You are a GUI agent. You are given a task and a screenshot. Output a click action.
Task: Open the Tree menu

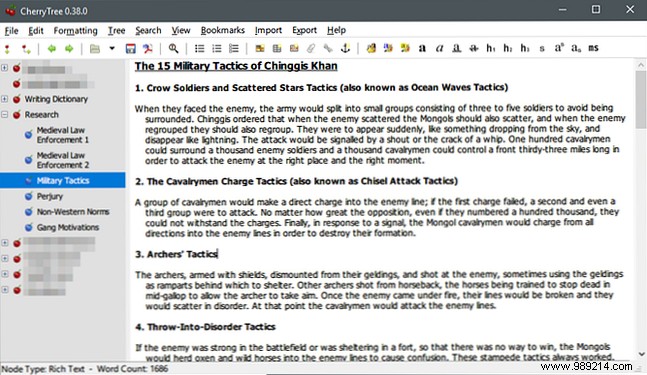(116, 31)
